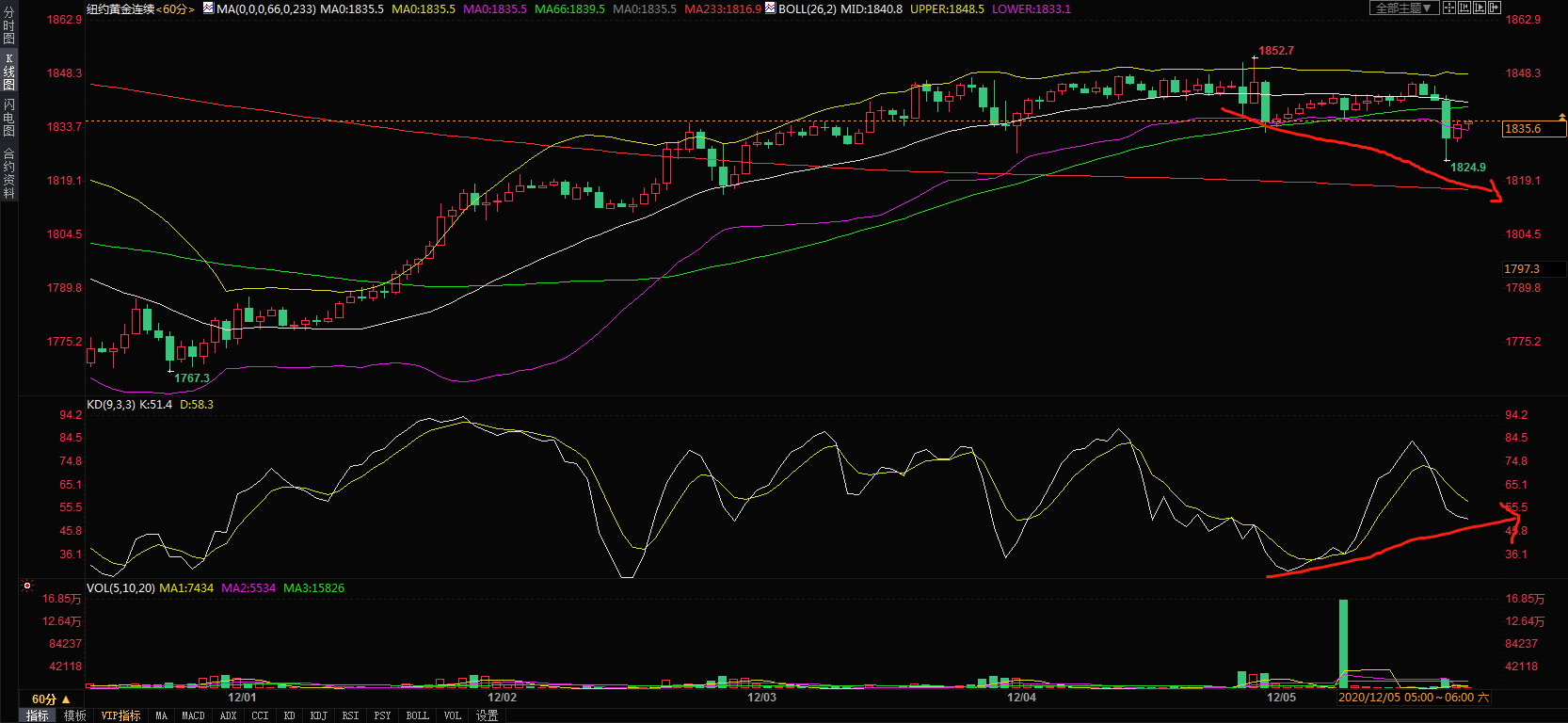This screenshot has width=1568, height=723.
Task: Switch to the 分时图 view tab
Action: click(8, 25)
